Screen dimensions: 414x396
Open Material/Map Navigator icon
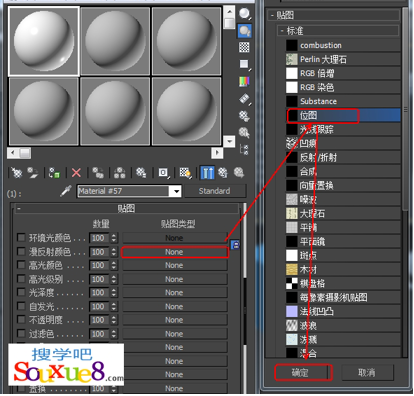245,150
